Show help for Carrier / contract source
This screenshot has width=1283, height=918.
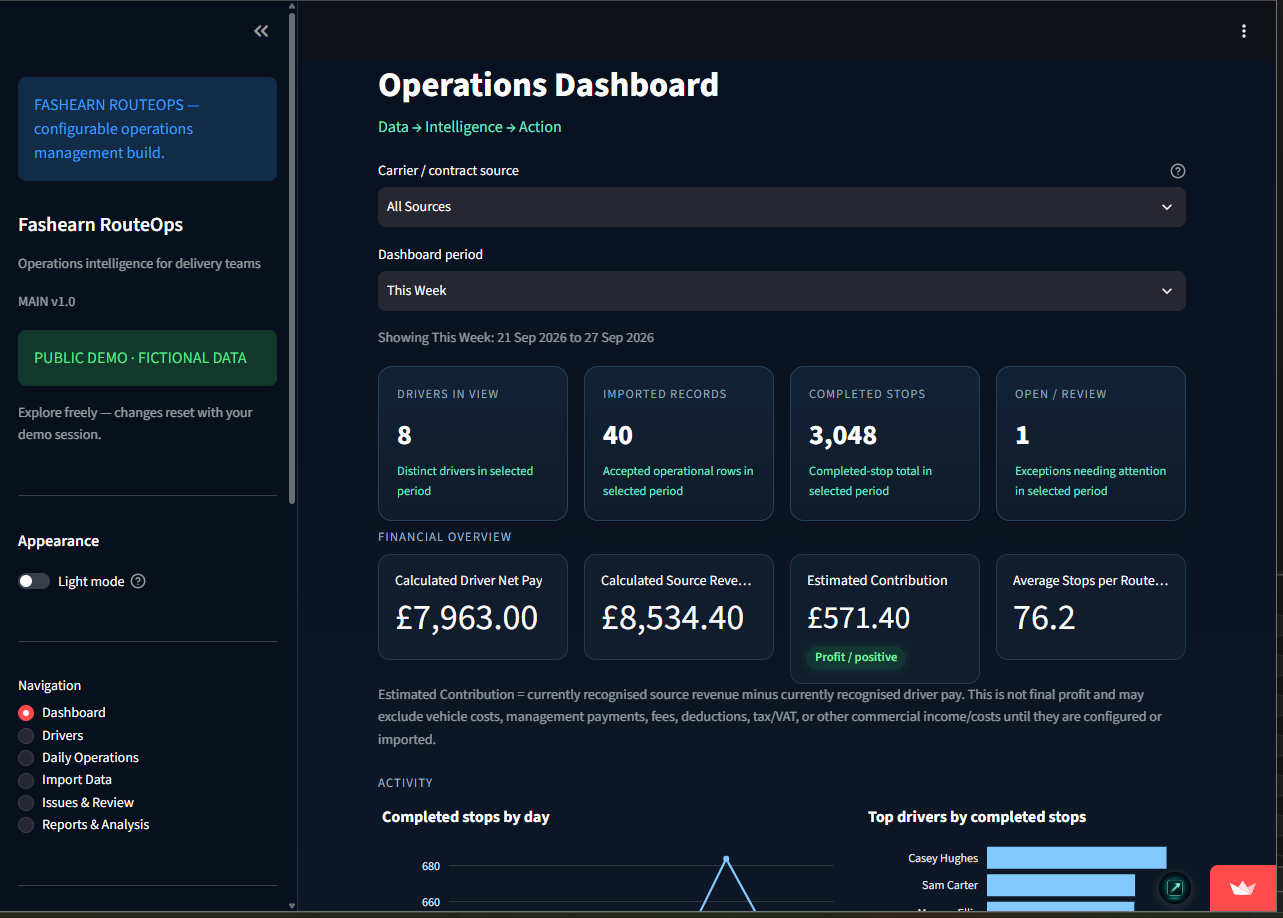tap(1178, 171)
